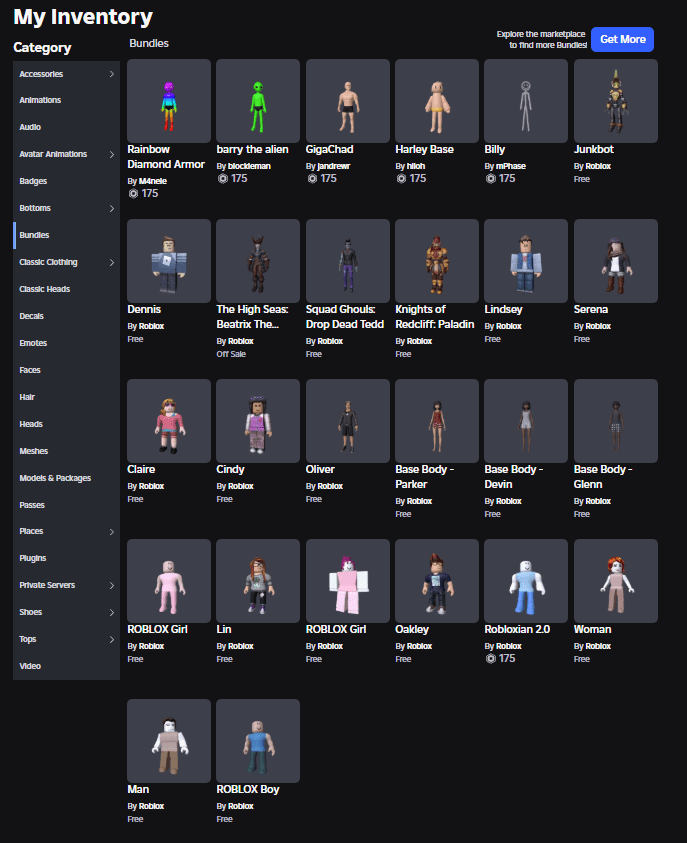Open the Billy stick figure thumbnail
Screen dimensions: 687x843
point(526,101)
